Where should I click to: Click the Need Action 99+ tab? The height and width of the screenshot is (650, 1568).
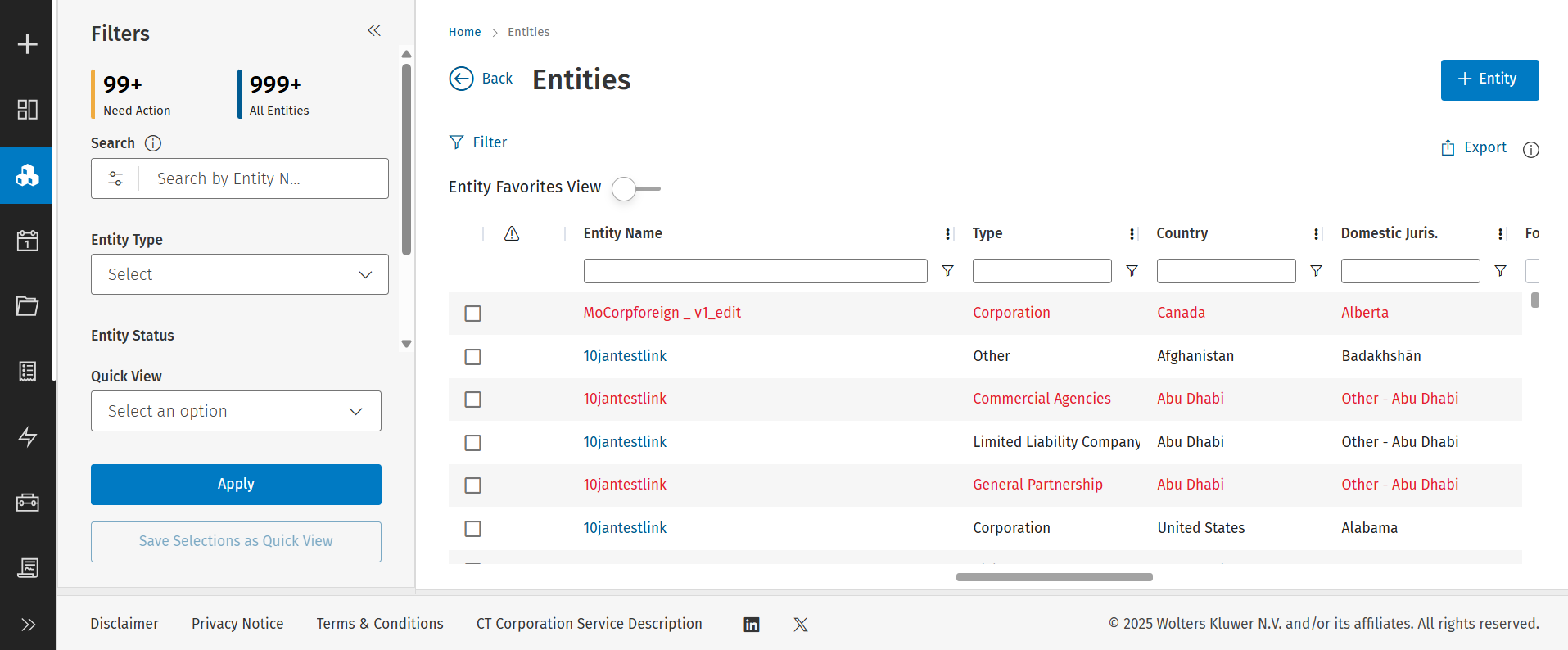(x=133, y=94)
